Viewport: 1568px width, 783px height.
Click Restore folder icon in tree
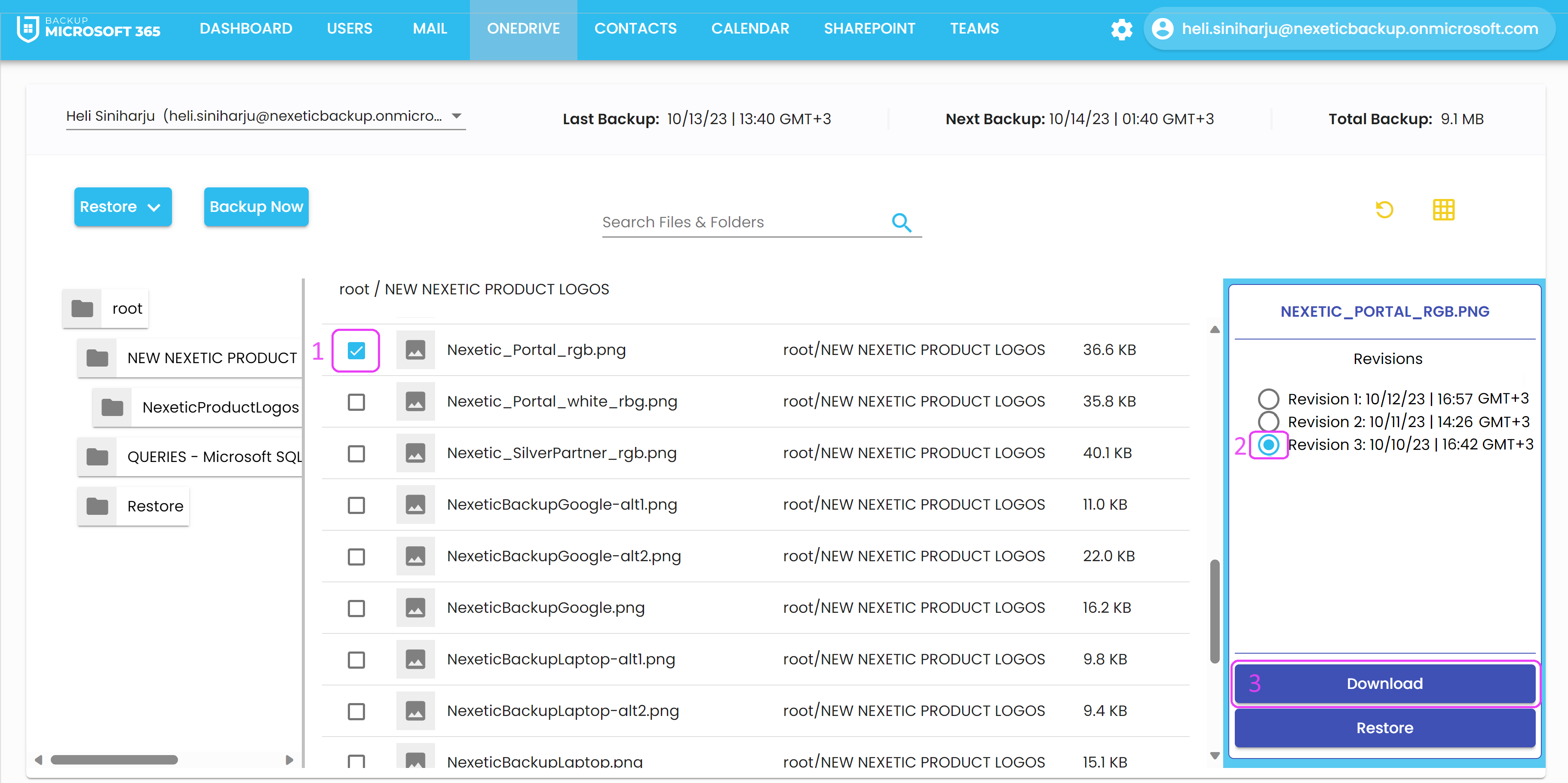pos(98,505)
